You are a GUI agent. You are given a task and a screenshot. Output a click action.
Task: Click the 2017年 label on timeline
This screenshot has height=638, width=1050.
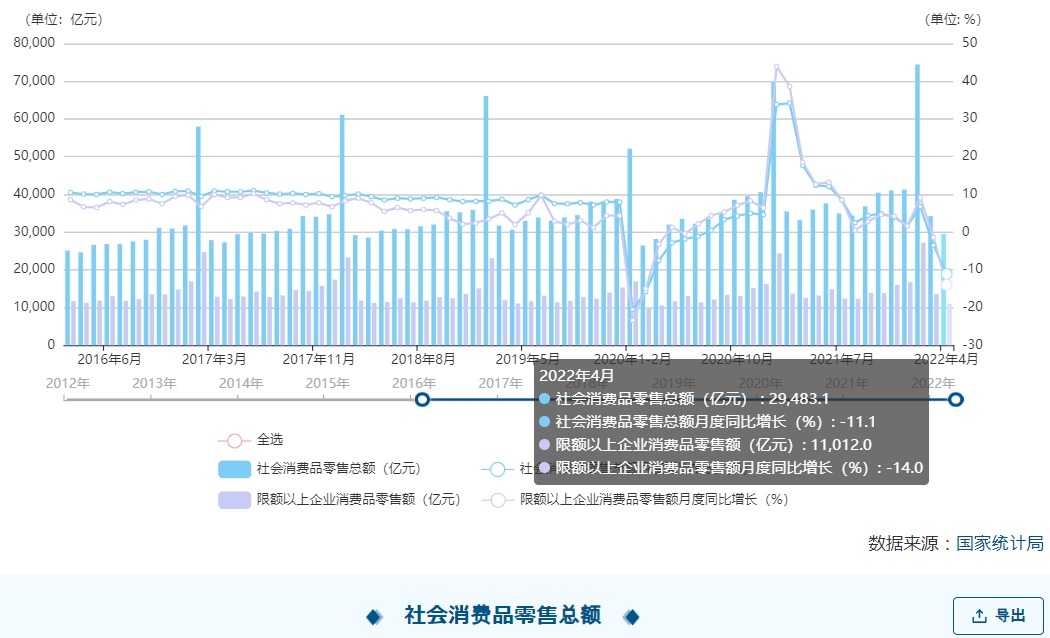click(500, 383)
